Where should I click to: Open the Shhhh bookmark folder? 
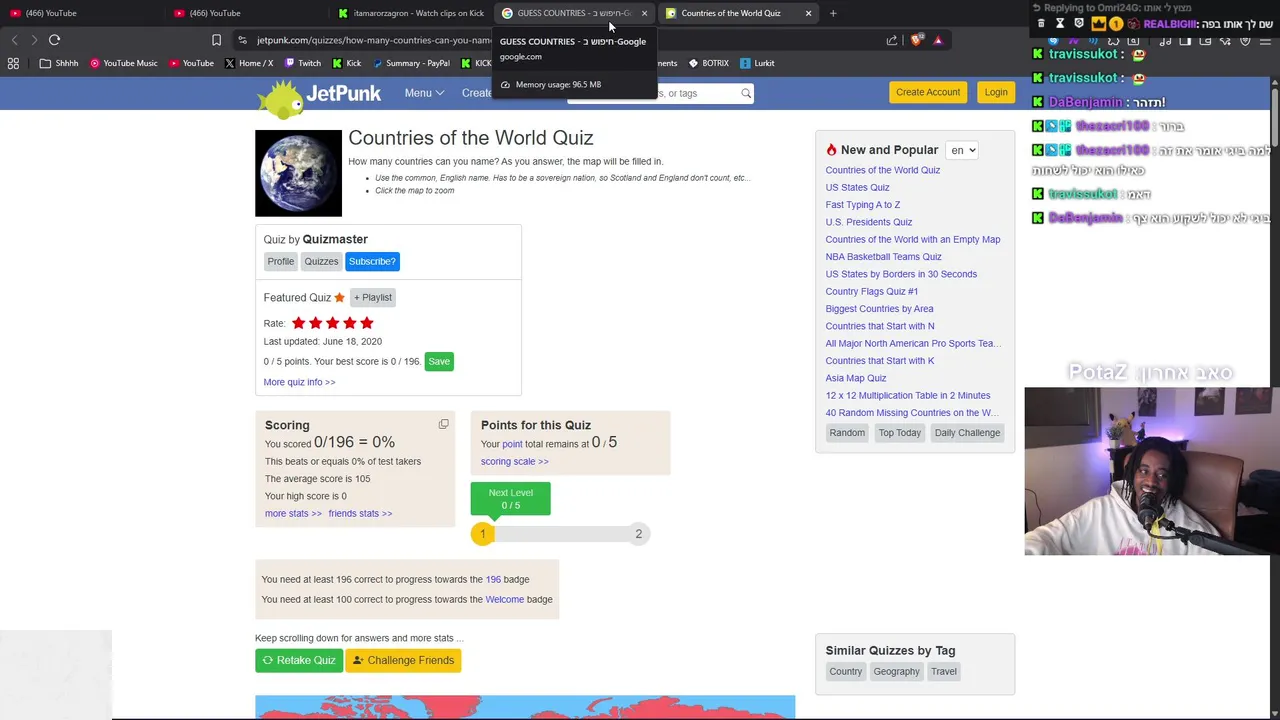click(59, 63)
